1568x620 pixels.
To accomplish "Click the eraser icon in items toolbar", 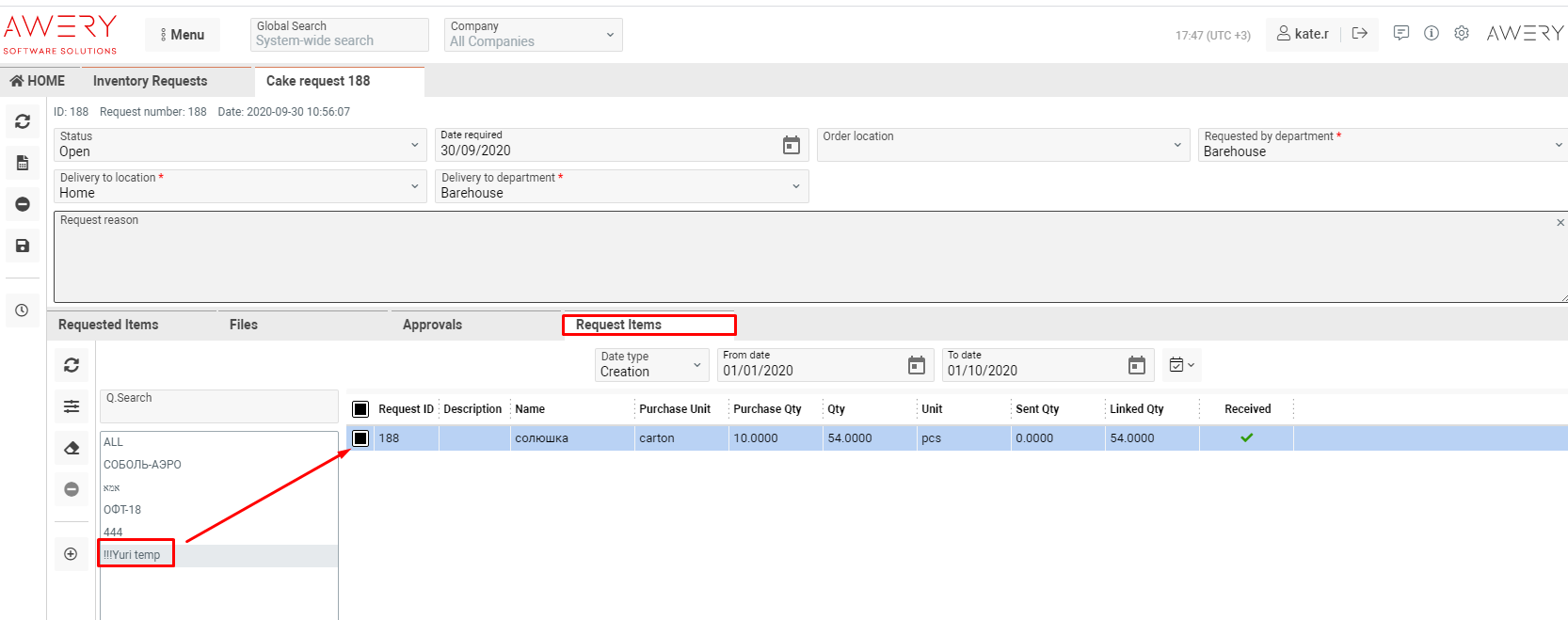I will pos(72,448).
